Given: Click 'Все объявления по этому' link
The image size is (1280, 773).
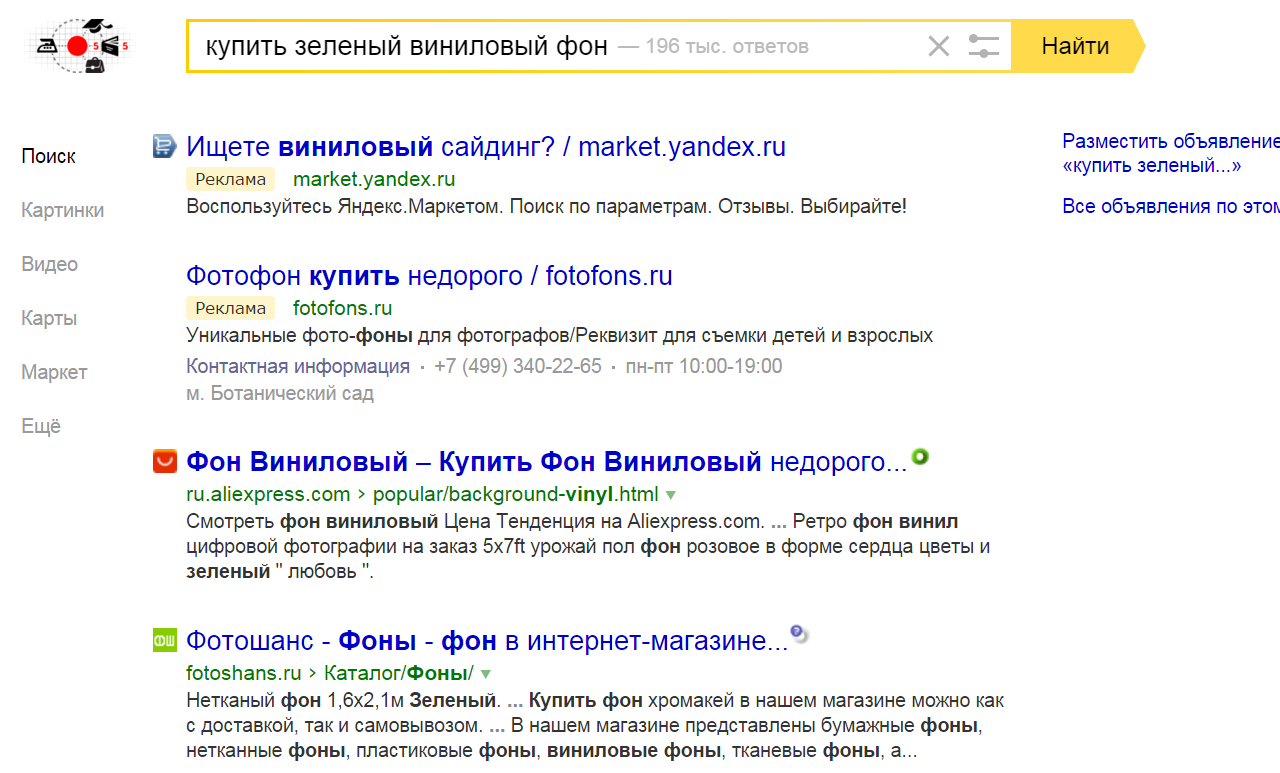Looking at the screenshot, I should (1171, 207).
